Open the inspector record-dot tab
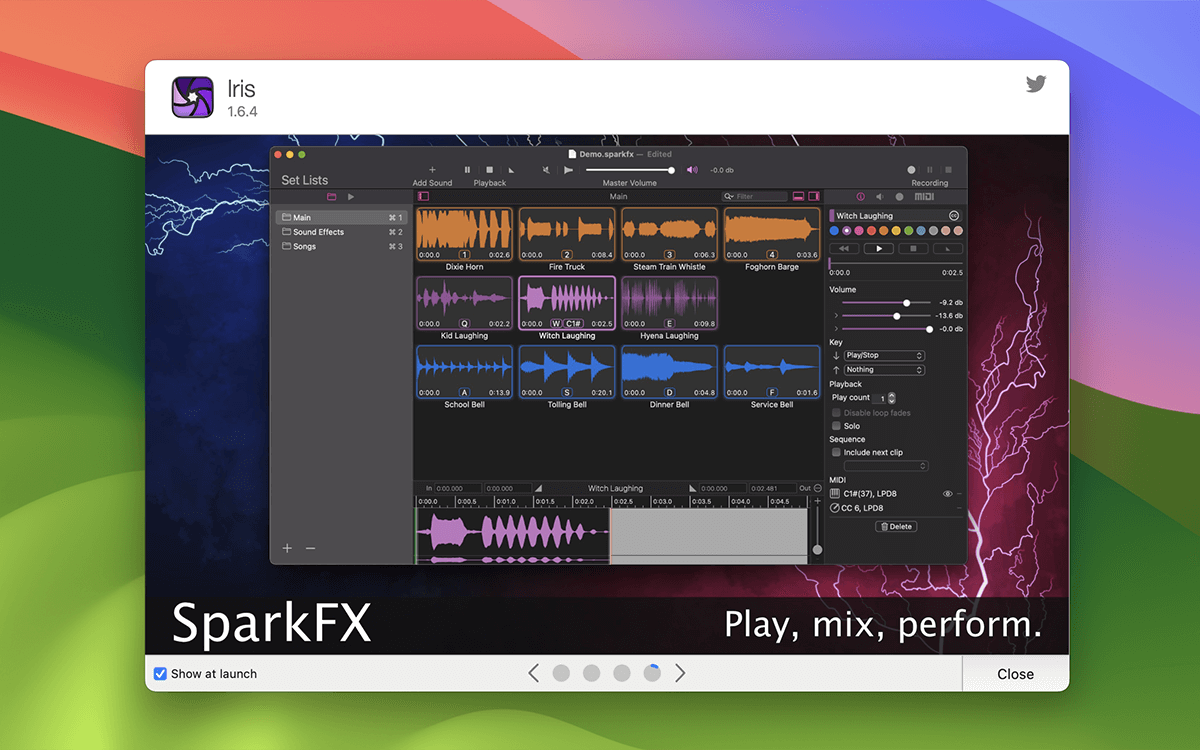1200x750 pixels. point(899,197)
